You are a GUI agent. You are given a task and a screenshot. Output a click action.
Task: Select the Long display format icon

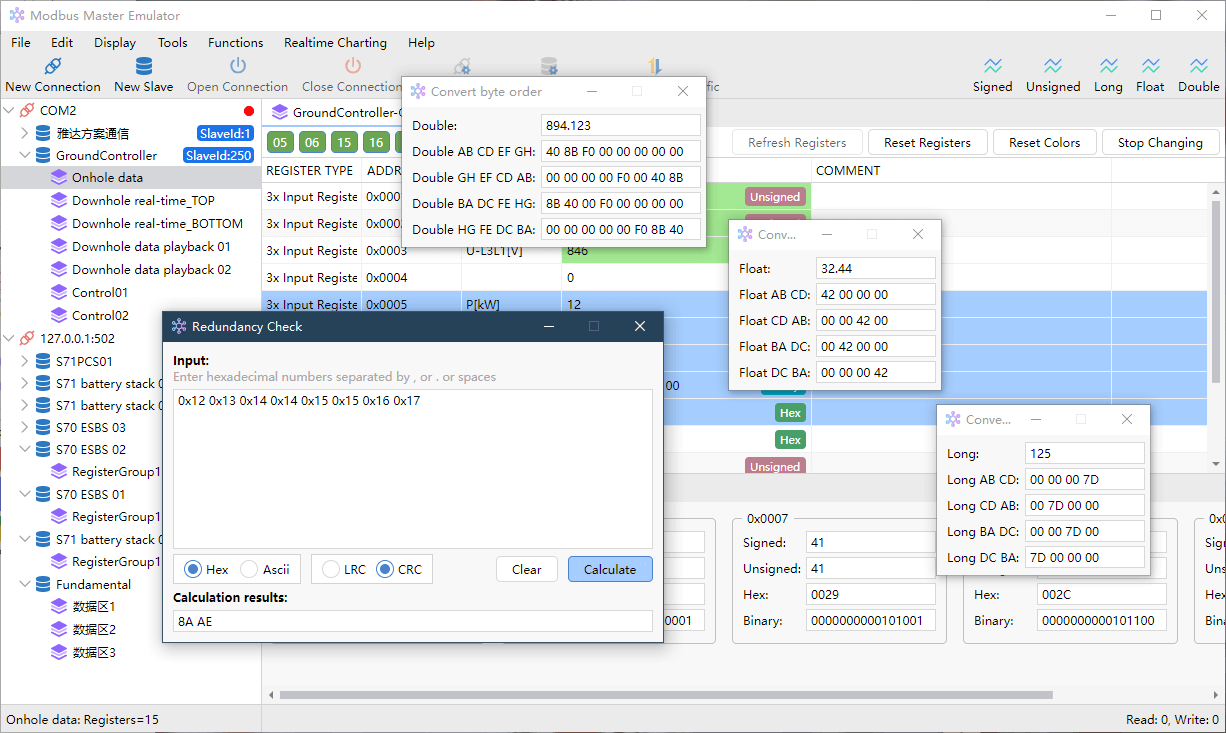click(x=1108, y=66)
